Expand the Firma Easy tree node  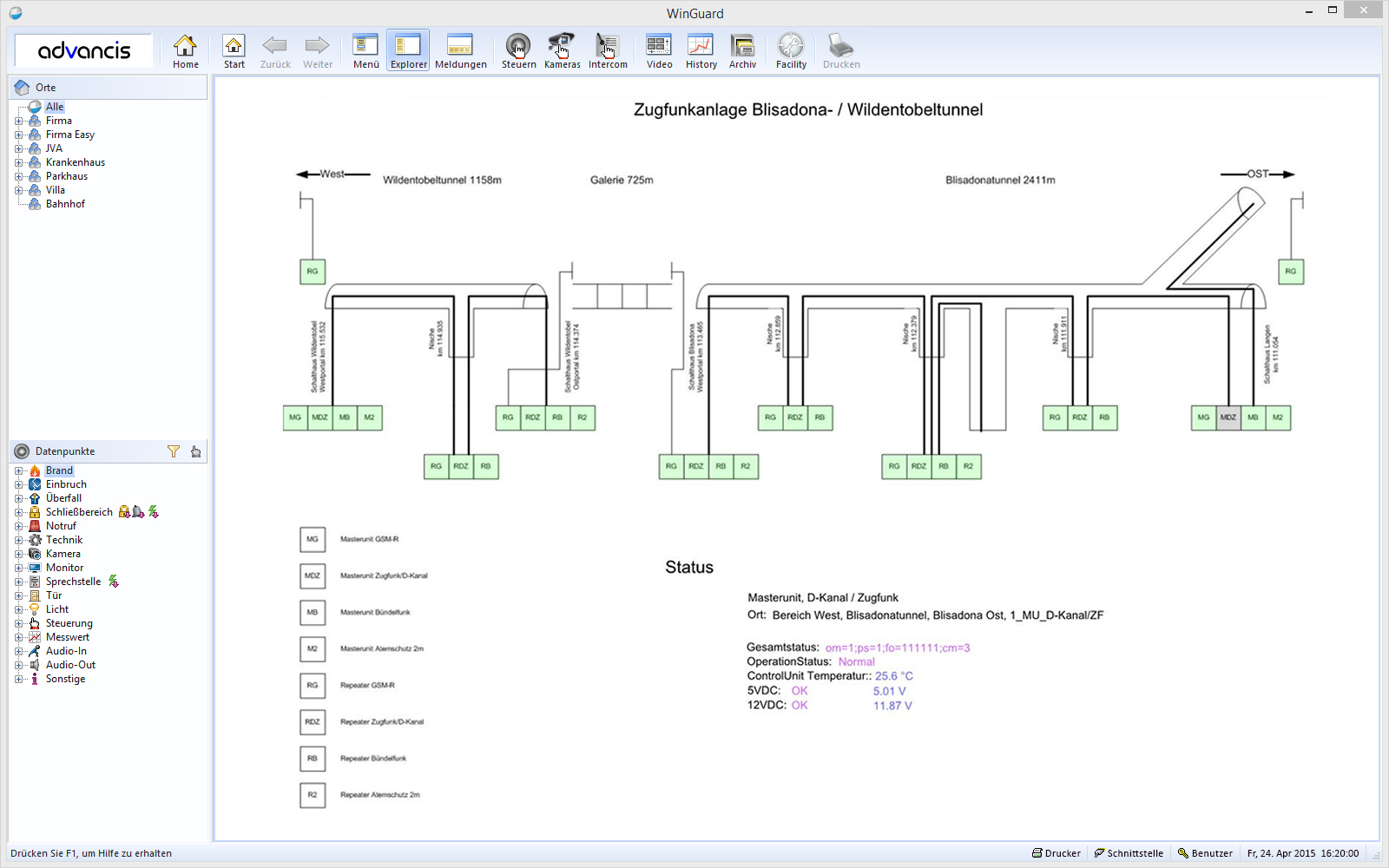[x=18, y=135]
